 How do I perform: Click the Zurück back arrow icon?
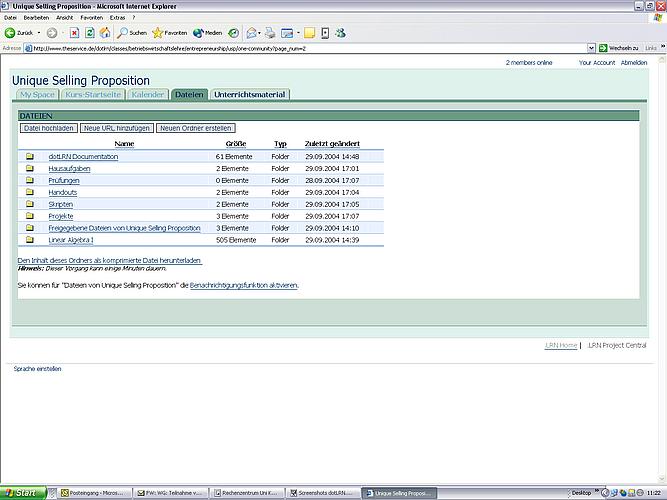click(x=10, y=33)
